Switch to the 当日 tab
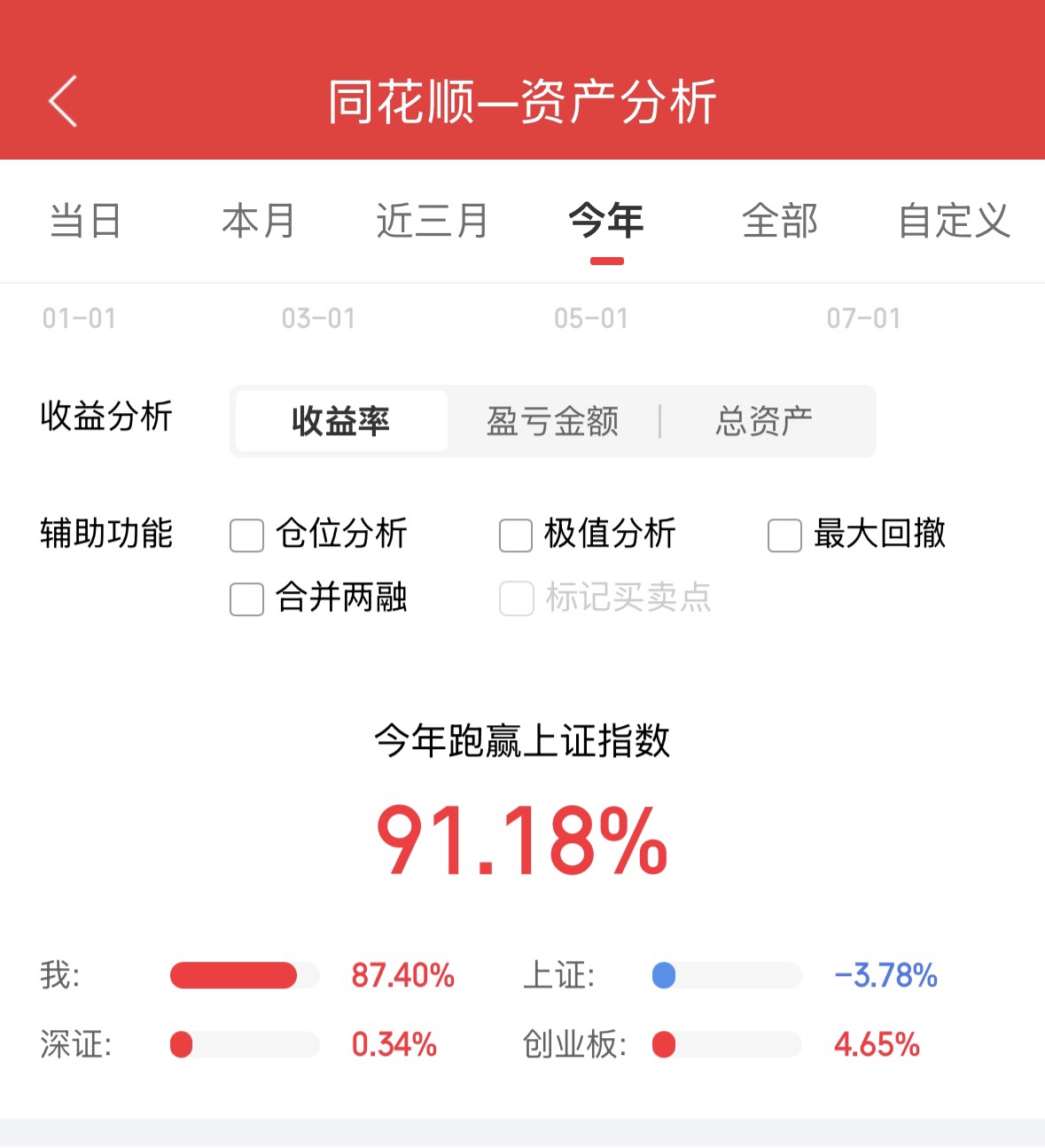The image size is (1045, 1148). pos(85,221)
